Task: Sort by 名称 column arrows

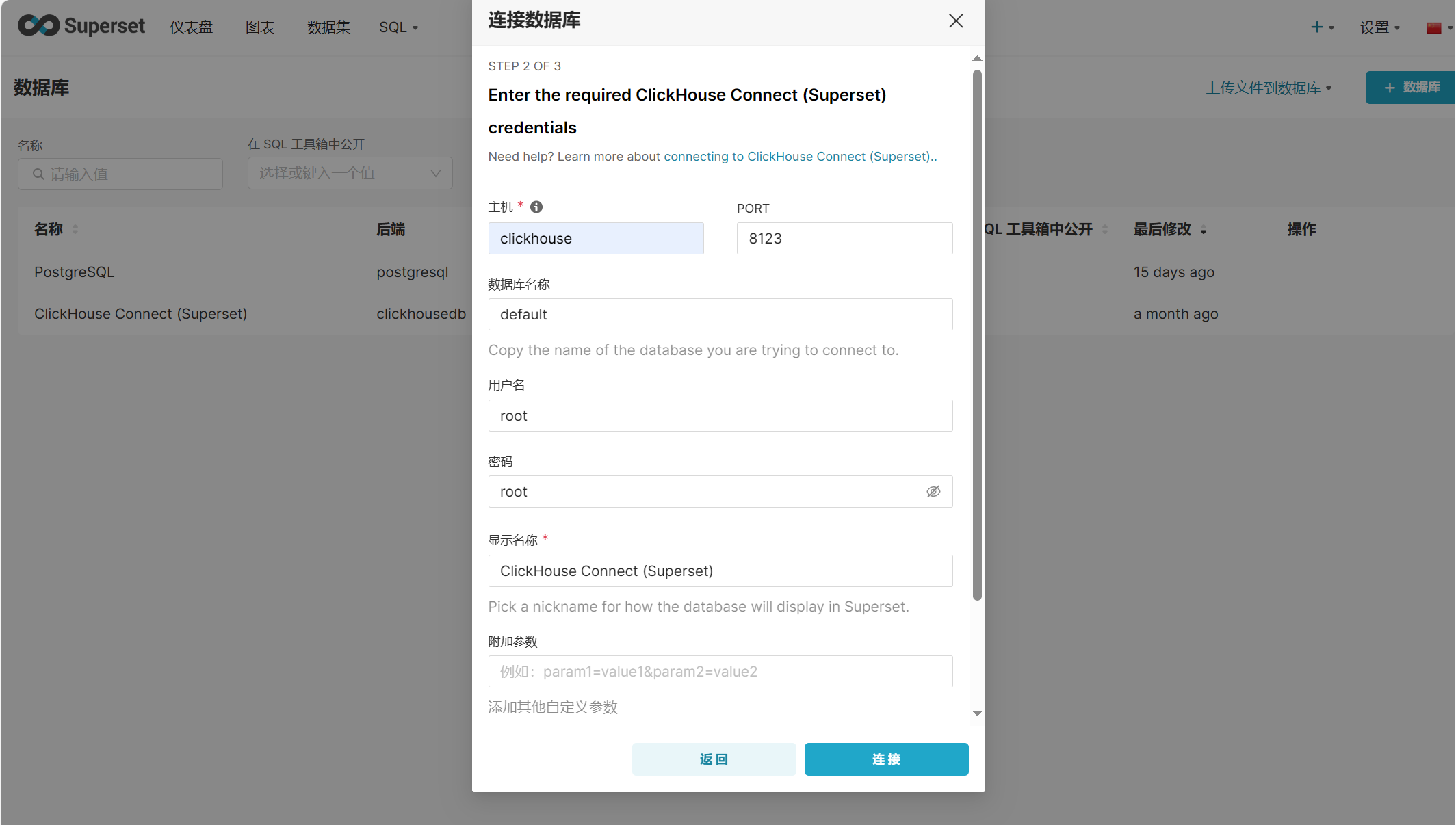Action: coord(75,229)
